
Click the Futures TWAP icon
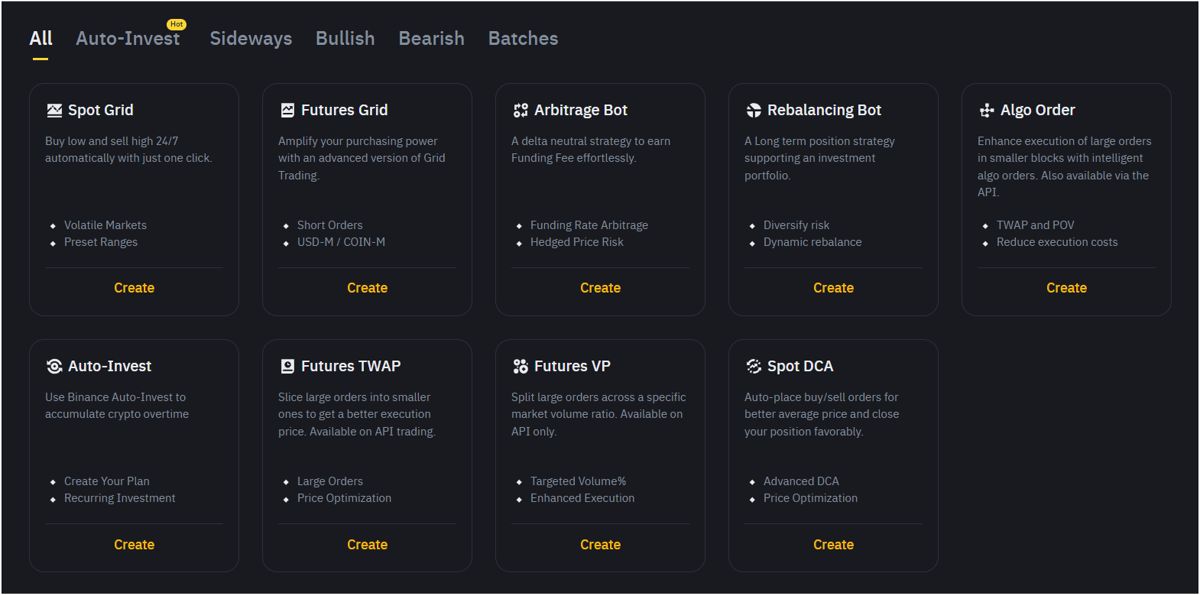[287, 366]
